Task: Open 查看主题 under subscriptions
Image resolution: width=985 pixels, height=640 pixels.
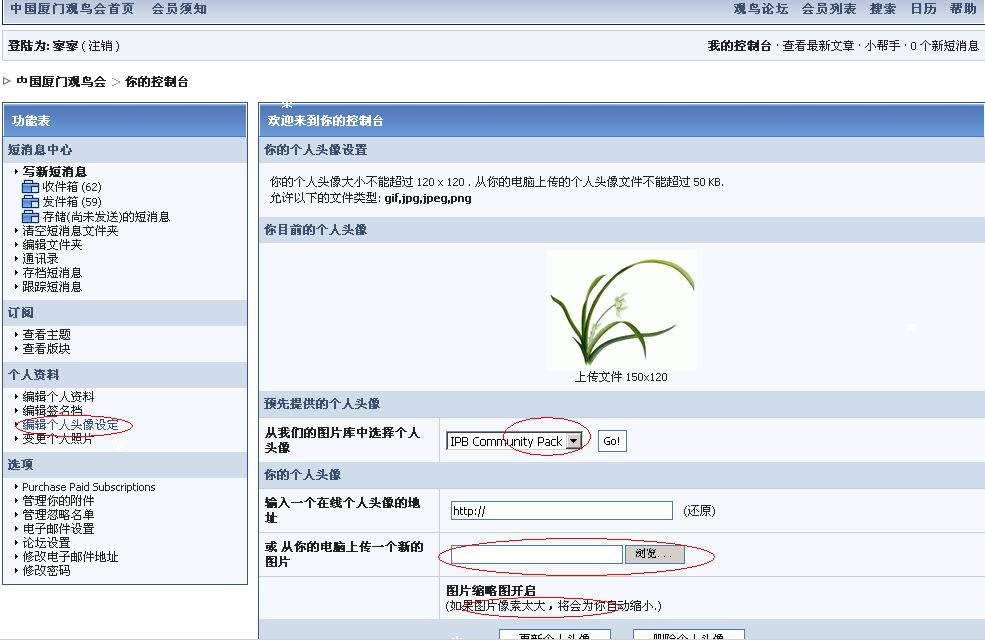Action: [46, 335]
